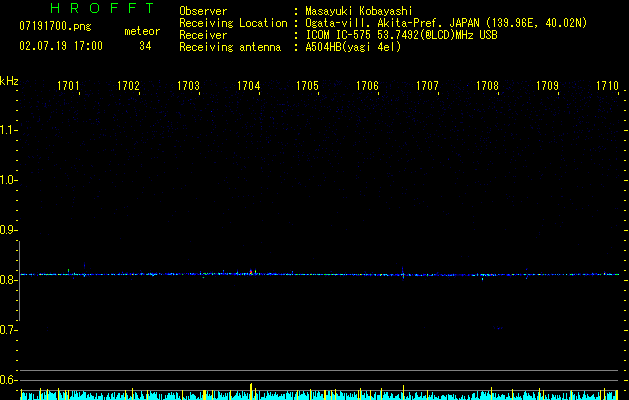Viewport: 629px width, 400px height.
Task: Click the 0.8 kHz frequency label
Action: [x=8, y=280]
